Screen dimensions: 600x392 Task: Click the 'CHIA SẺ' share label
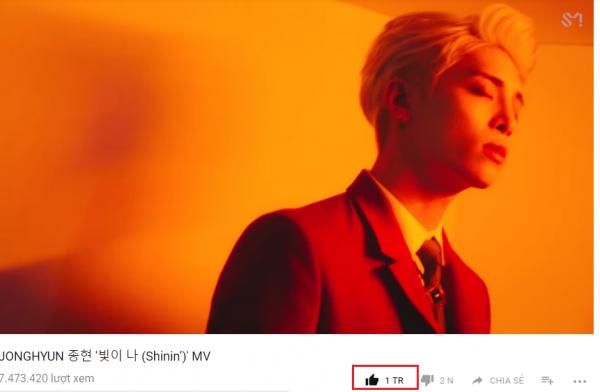pyautogui.click(x=506, y=381)
